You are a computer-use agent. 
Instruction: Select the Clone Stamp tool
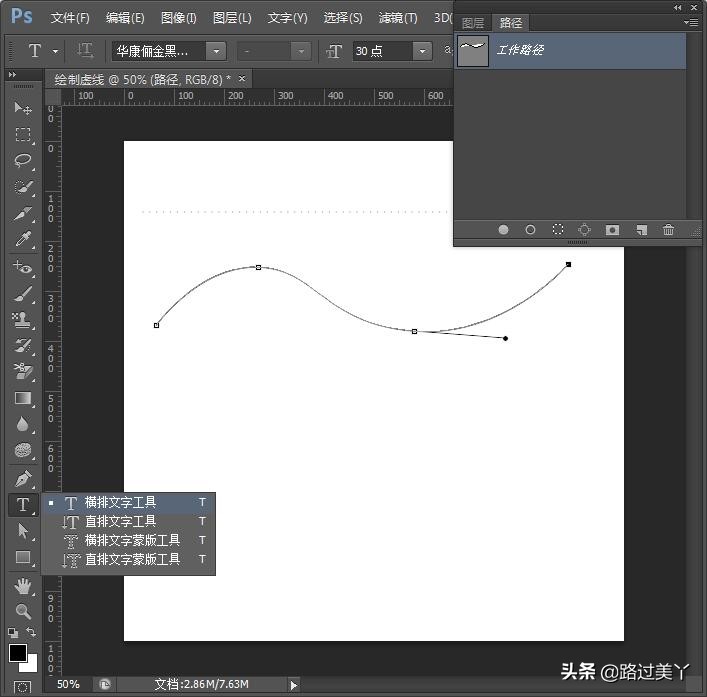23,320
